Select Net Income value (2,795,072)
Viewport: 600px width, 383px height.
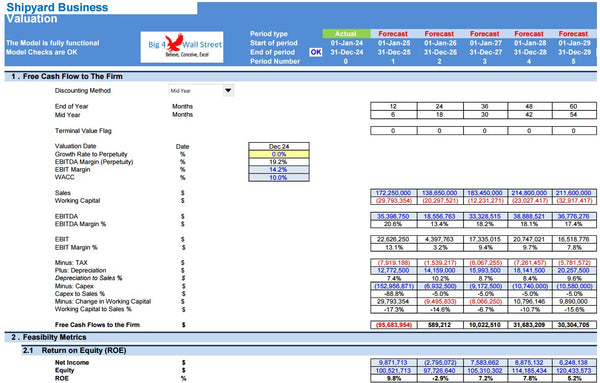tap(440, 362)
